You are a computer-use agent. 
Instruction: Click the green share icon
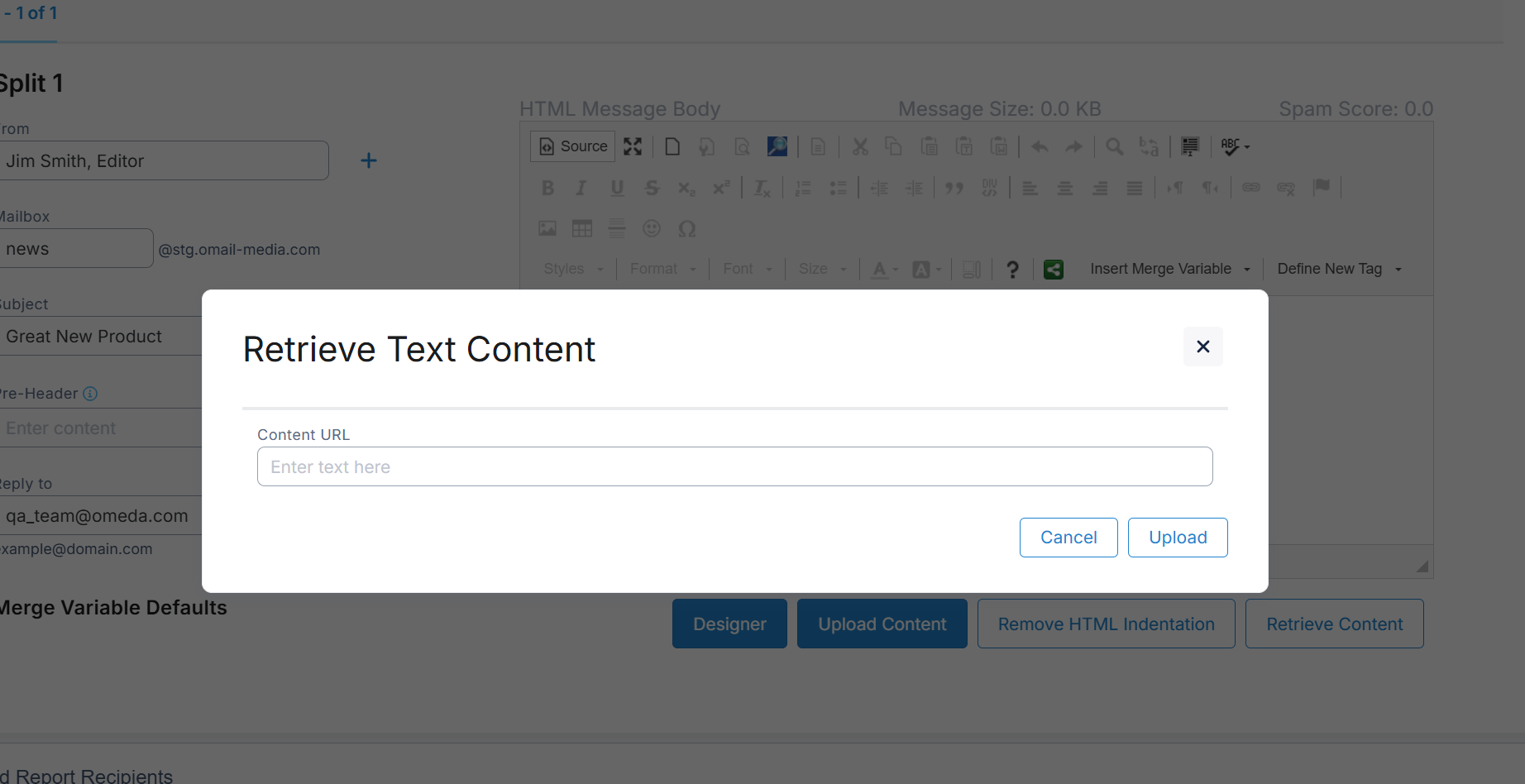pyautogui.click(x=1053, y=269)
